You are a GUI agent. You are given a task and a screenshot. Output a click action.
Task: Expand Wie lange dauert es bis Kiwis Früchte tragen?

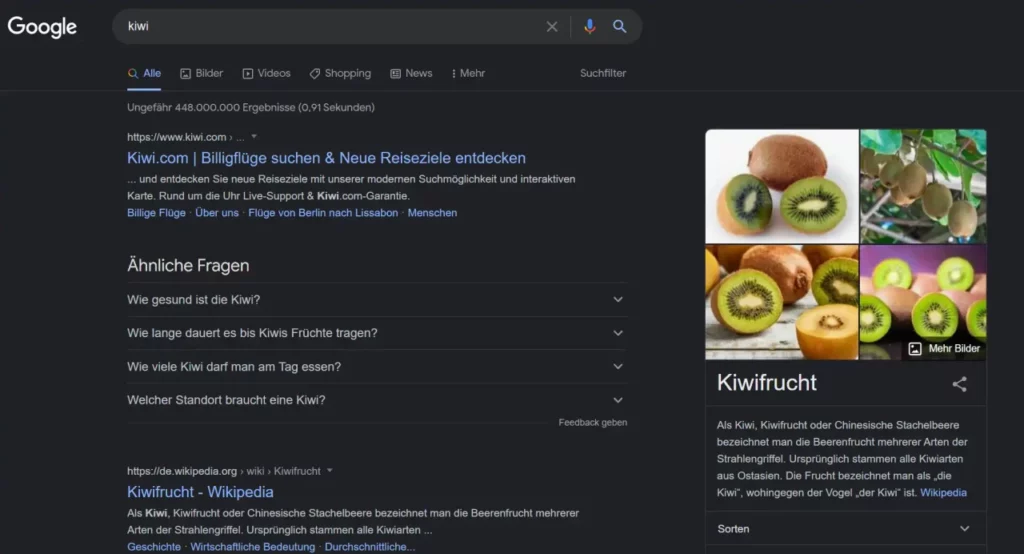click(x=377, y=333)
